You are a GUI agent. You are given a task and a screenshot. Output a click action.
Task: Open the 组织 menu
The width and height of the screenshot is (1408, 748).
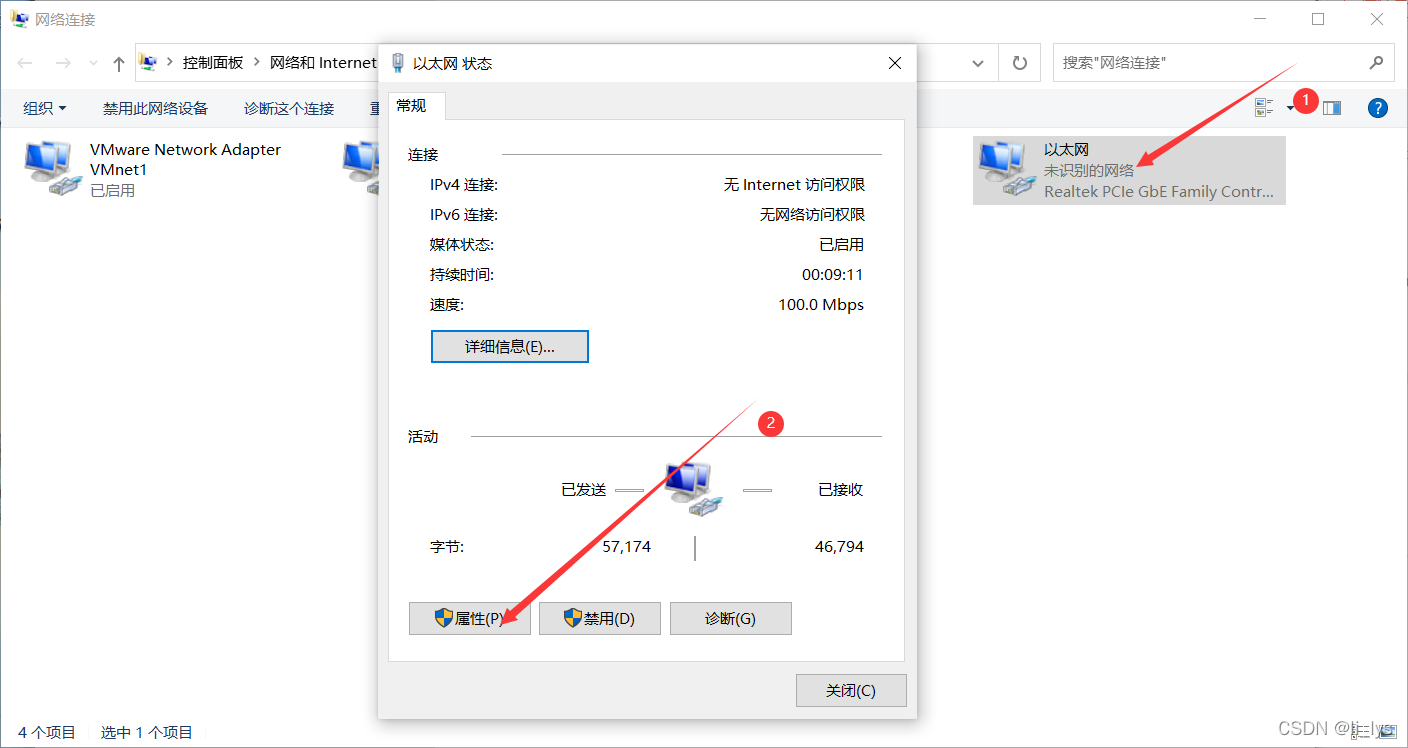tap(45, 108)
